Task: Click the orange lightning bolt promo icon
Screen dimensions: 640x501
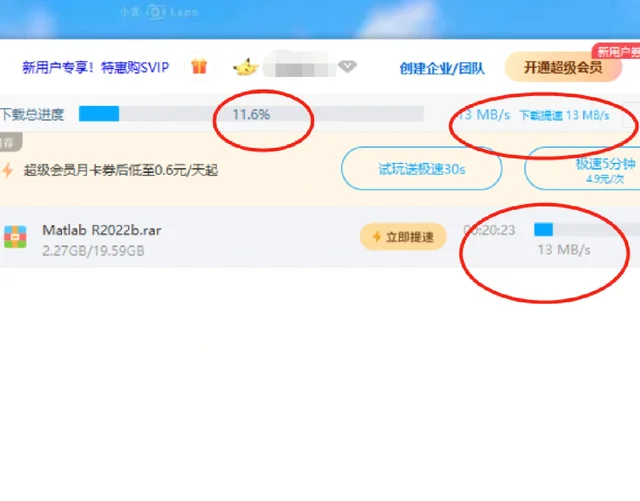Action: [x=7, y=170]
